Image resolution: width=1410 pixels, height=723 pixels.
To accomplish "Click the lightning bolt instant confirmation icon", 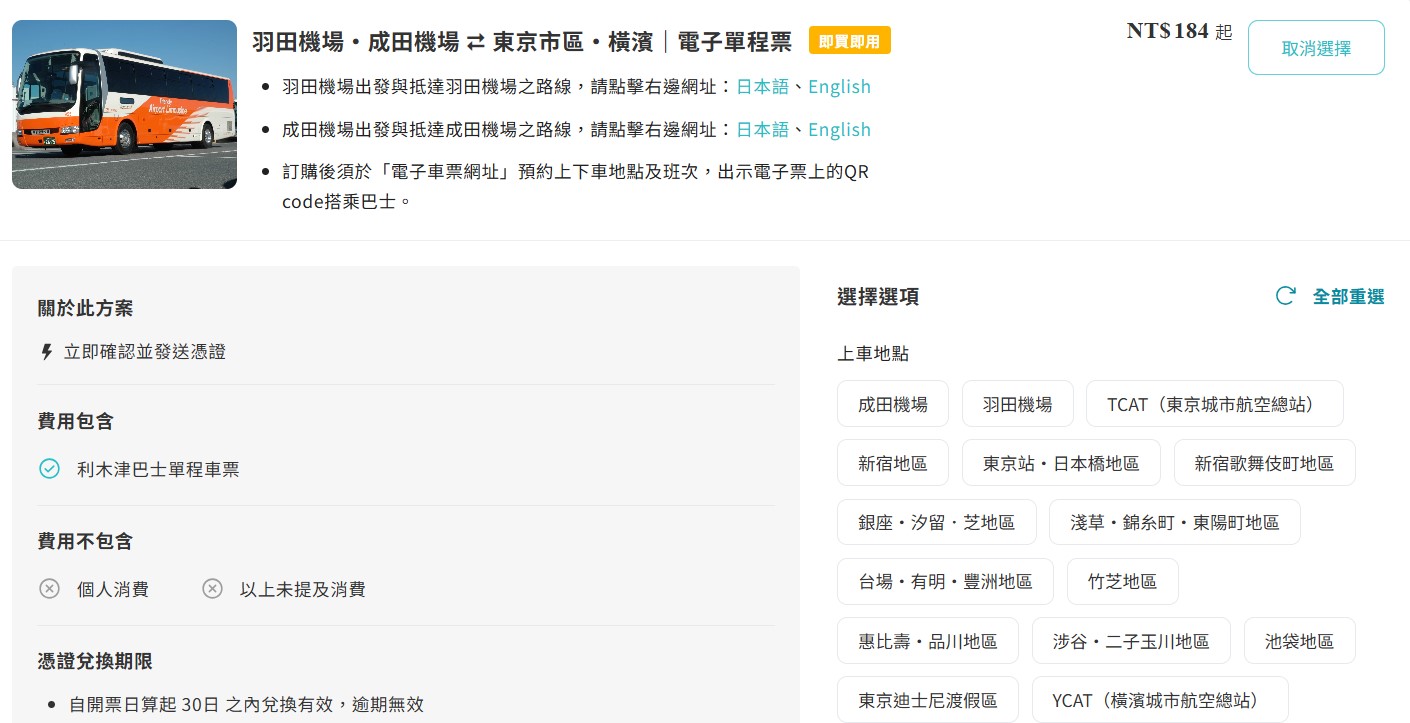I will pos(46,352).
